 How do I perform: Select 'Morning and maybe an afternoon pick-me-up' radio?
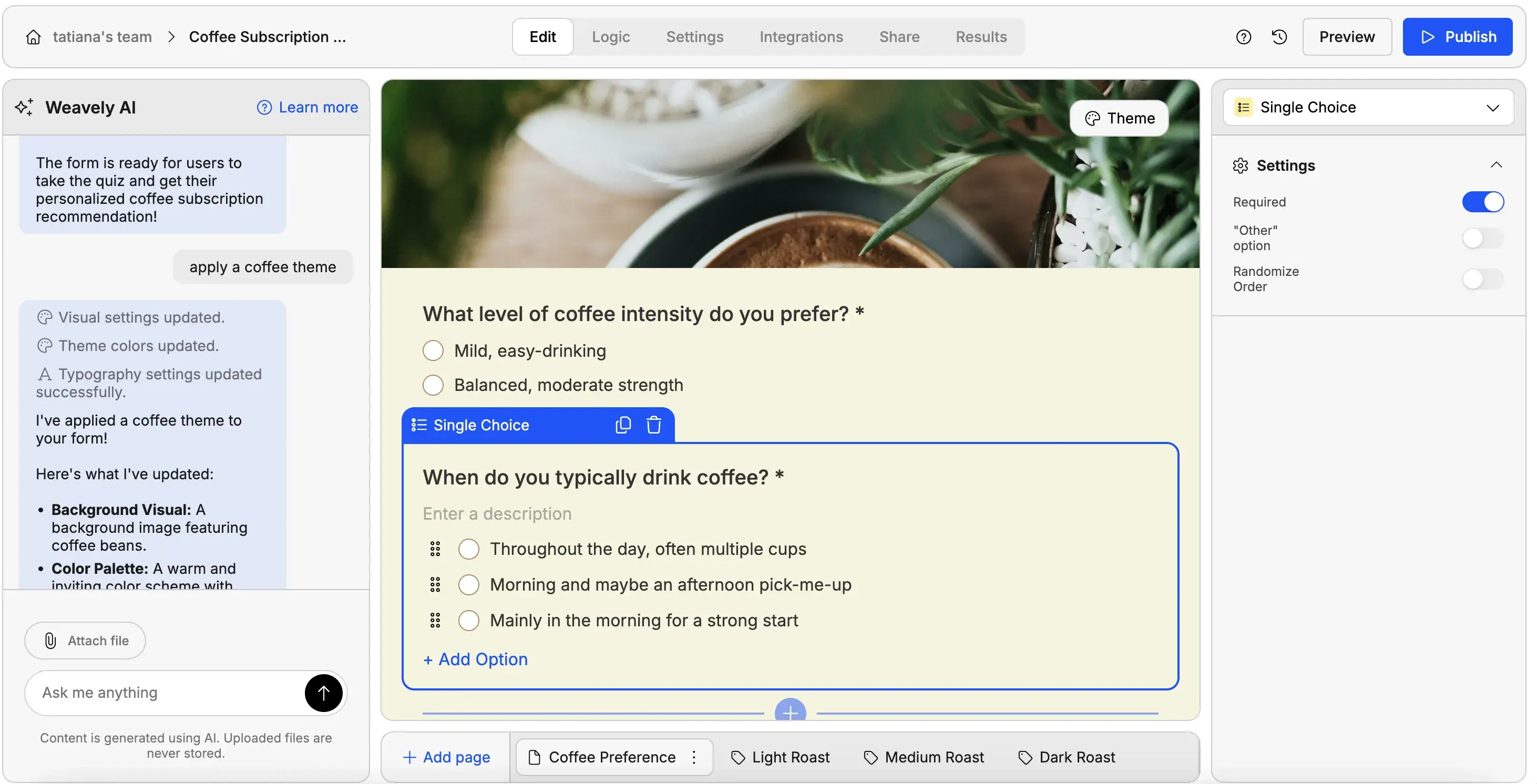coord(468,585)
